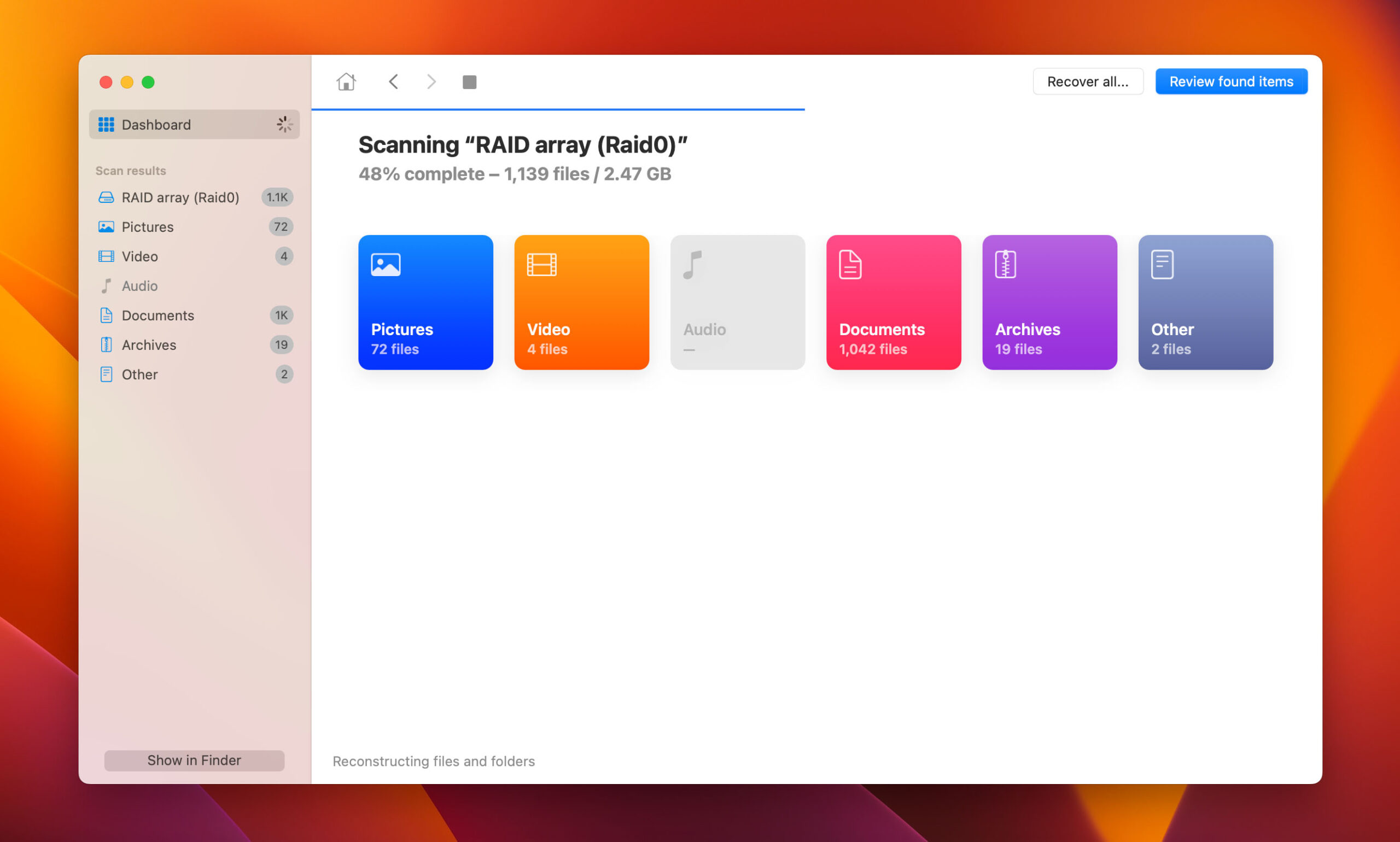Click the Dashboard grid icon
Viewport: 1400px width, 842px height.
(106, 124)
